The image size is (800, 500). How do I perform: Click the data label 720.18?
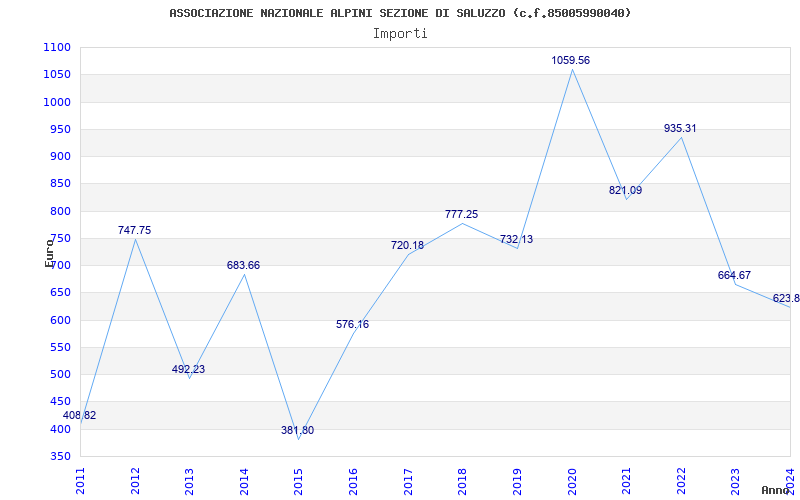coord(407,245)
